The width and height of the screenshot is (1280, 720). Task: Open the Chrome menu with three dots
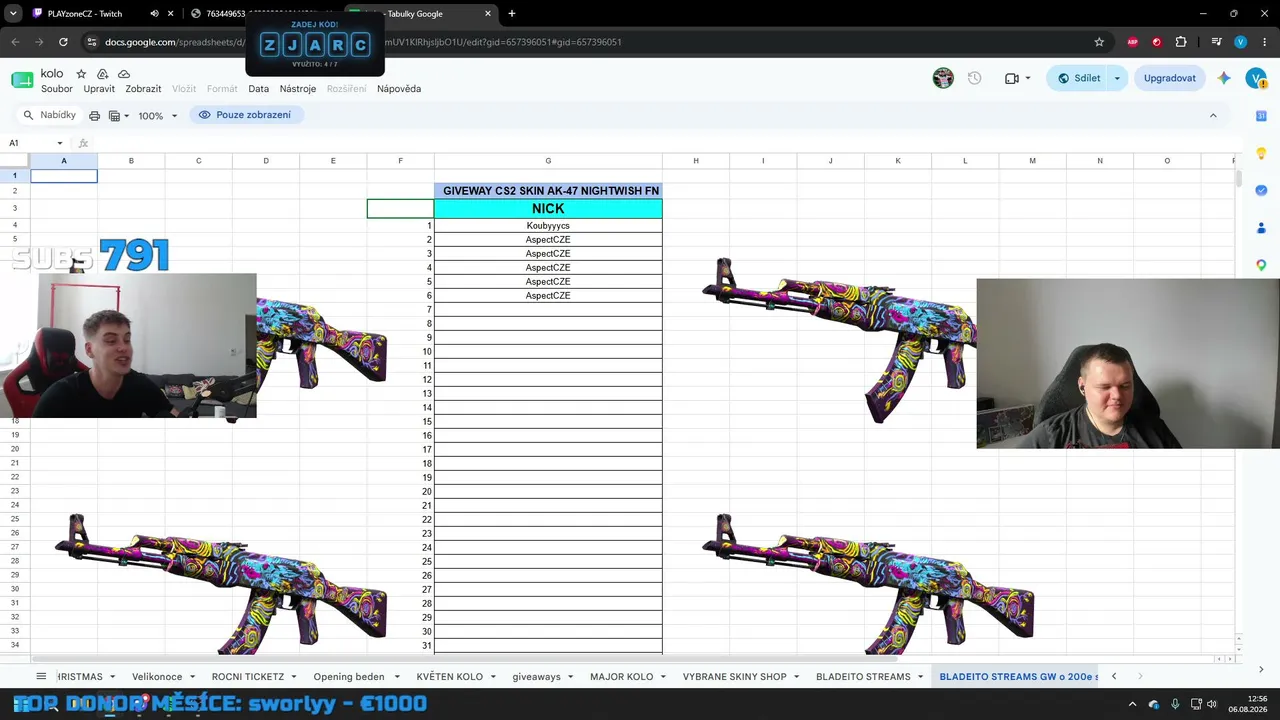(x=1263, y=42)
